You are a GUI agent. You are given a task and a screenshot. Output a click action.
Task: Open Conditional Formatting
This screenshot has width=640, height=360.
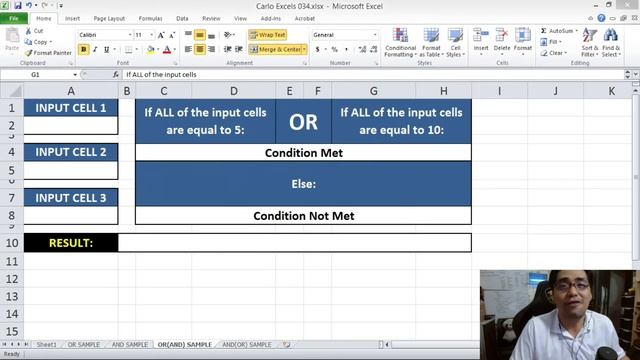[x=400, y=42]
